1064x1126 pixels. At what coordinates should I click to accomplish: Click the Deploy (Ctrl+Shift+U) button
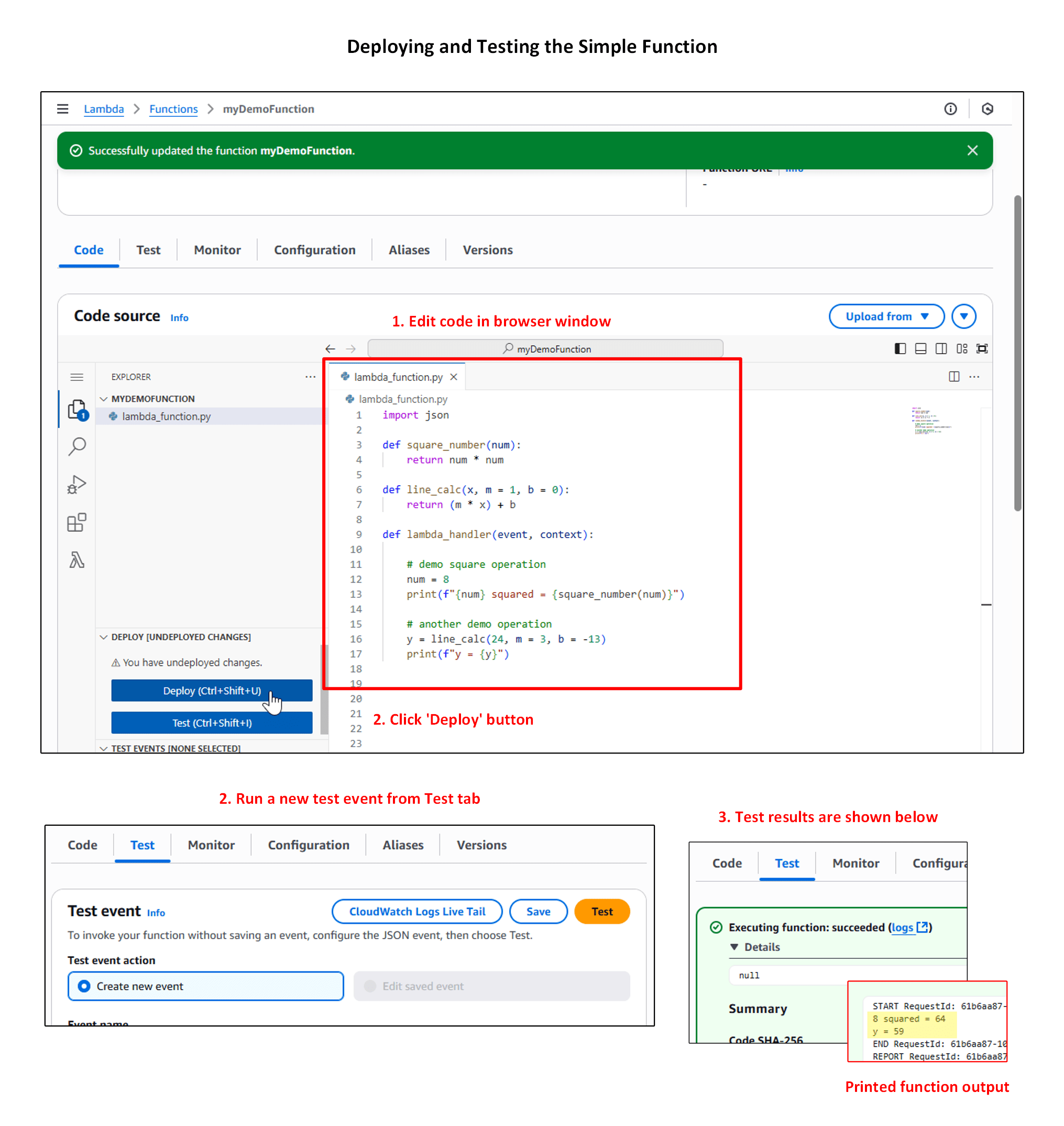point(212,691)
